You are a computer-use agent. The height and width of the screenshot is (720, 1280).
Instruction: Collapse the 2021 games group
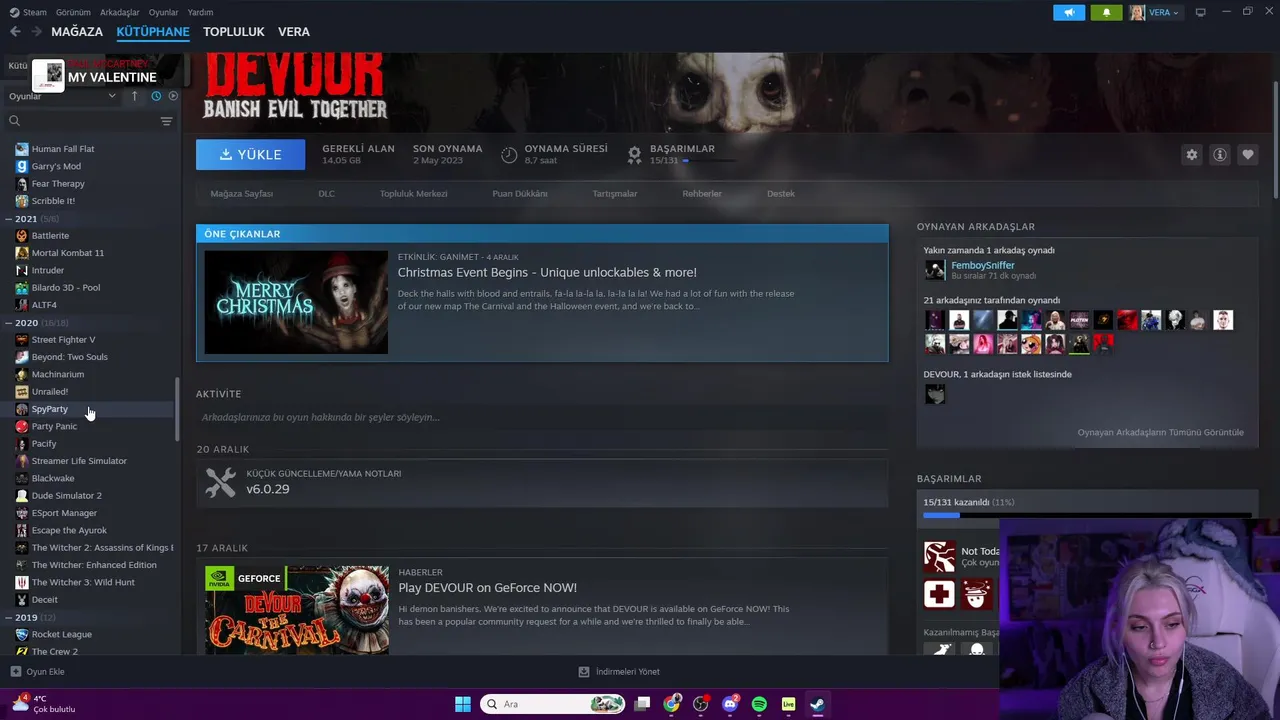tap(8, 219)
